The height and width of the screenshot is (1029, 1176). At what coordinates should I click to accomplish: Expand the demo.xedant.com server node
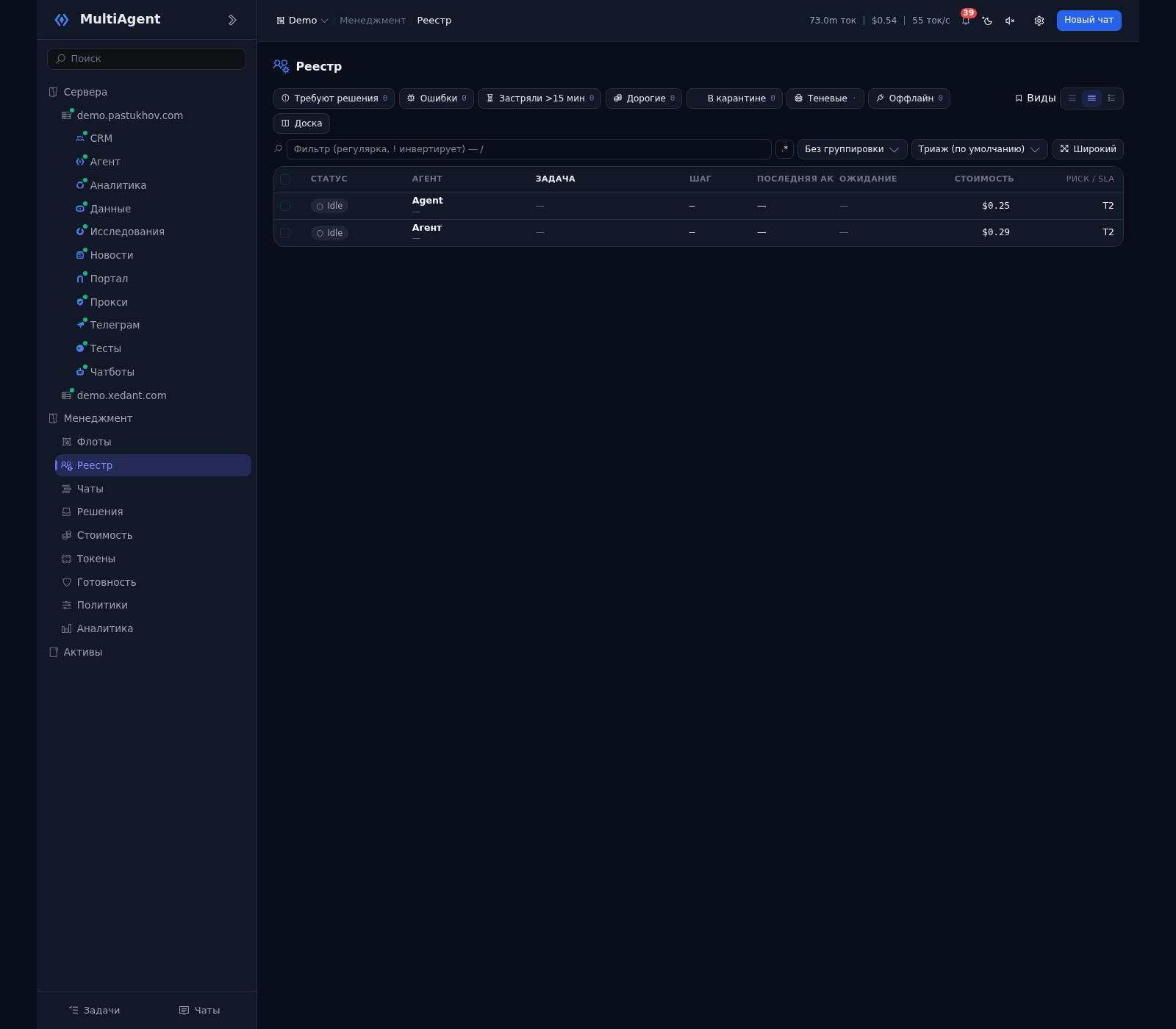pyautogui.click(x=153, y=395)
